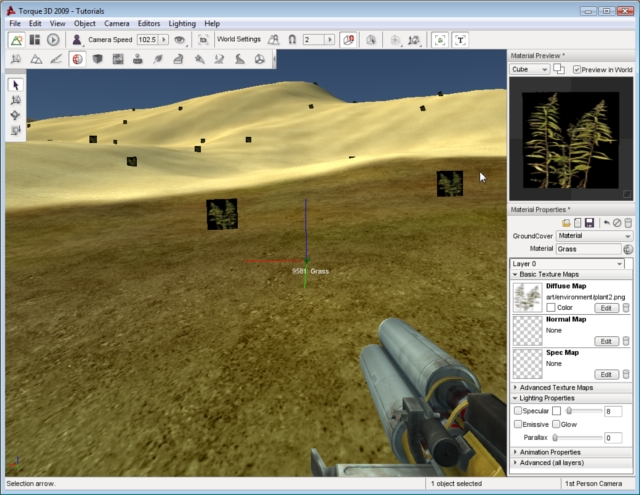Delete the Diffuse Map using trash icon
The height and width of the screenshot is (495, 640).
point(626,308)
